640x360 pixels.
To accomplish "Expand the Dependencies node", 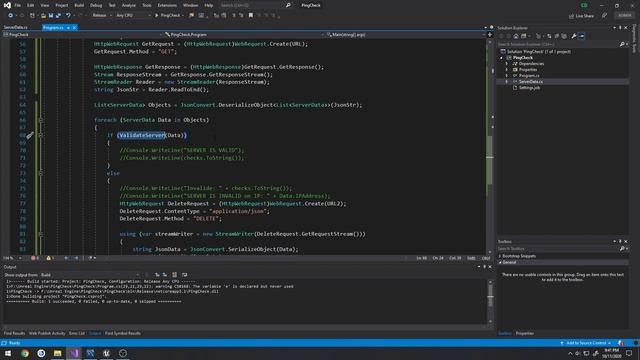I will pos(507,64).
